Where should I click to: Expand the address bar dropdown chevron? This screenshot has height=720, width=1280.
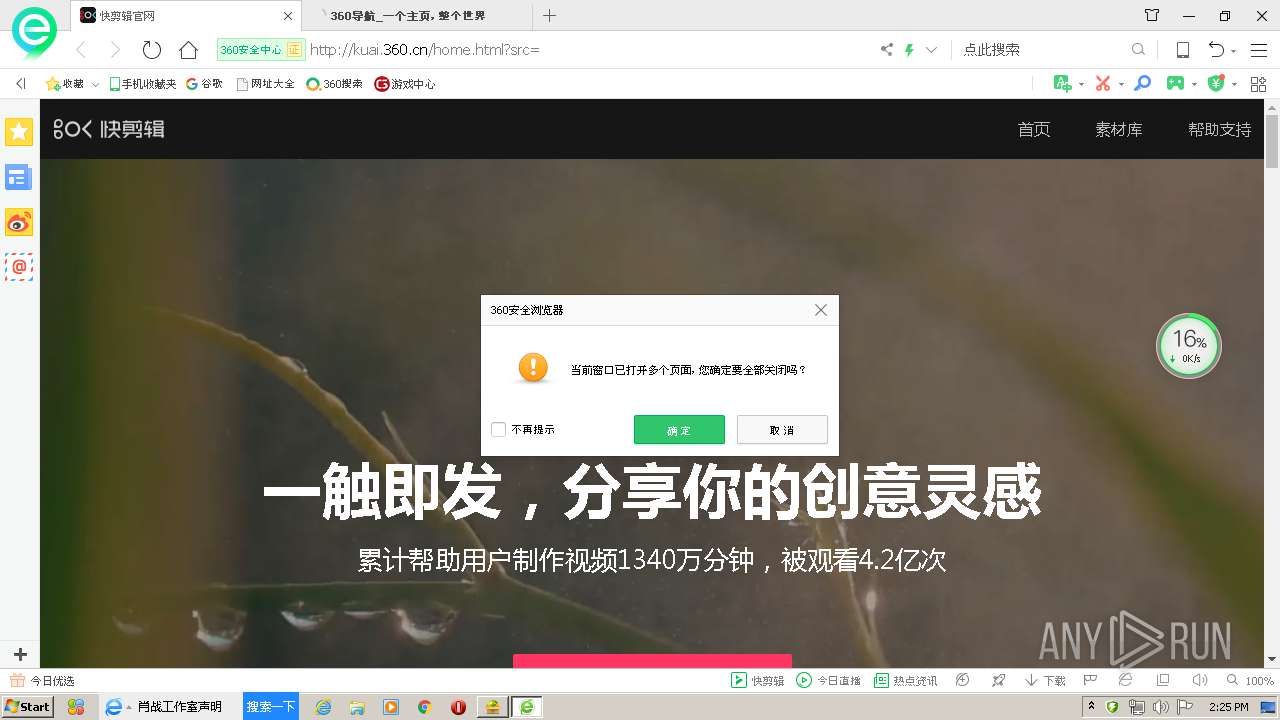click(x=931, y=49)
